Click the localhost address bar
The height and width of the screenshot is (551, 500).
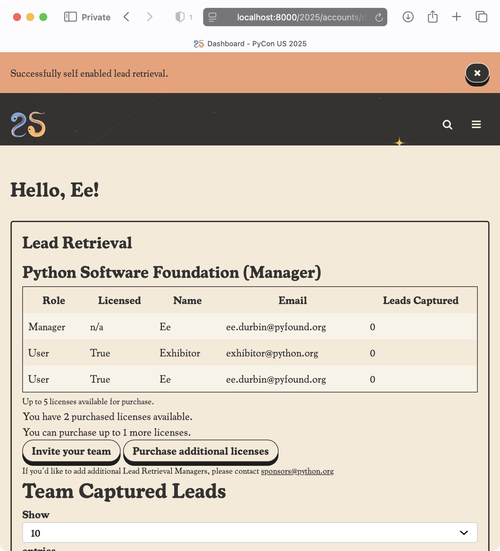[295, 17]
